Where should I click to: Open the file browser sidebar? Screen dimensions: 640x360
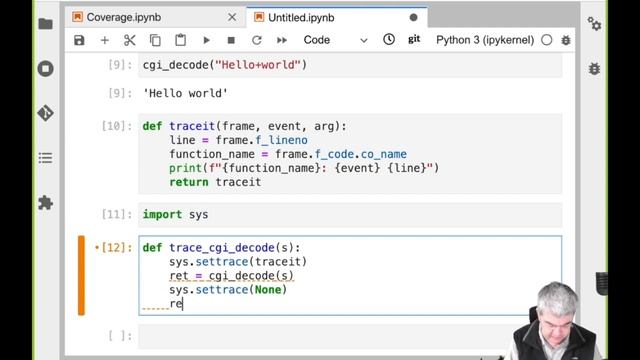pos(45,24)
